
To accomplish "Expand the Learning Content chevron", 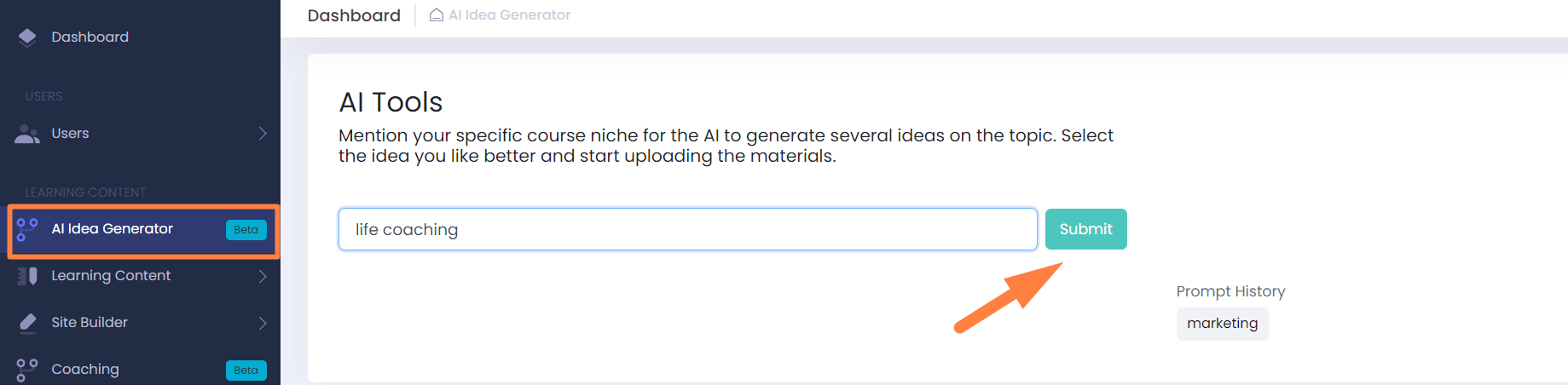I will coord(263,276).
